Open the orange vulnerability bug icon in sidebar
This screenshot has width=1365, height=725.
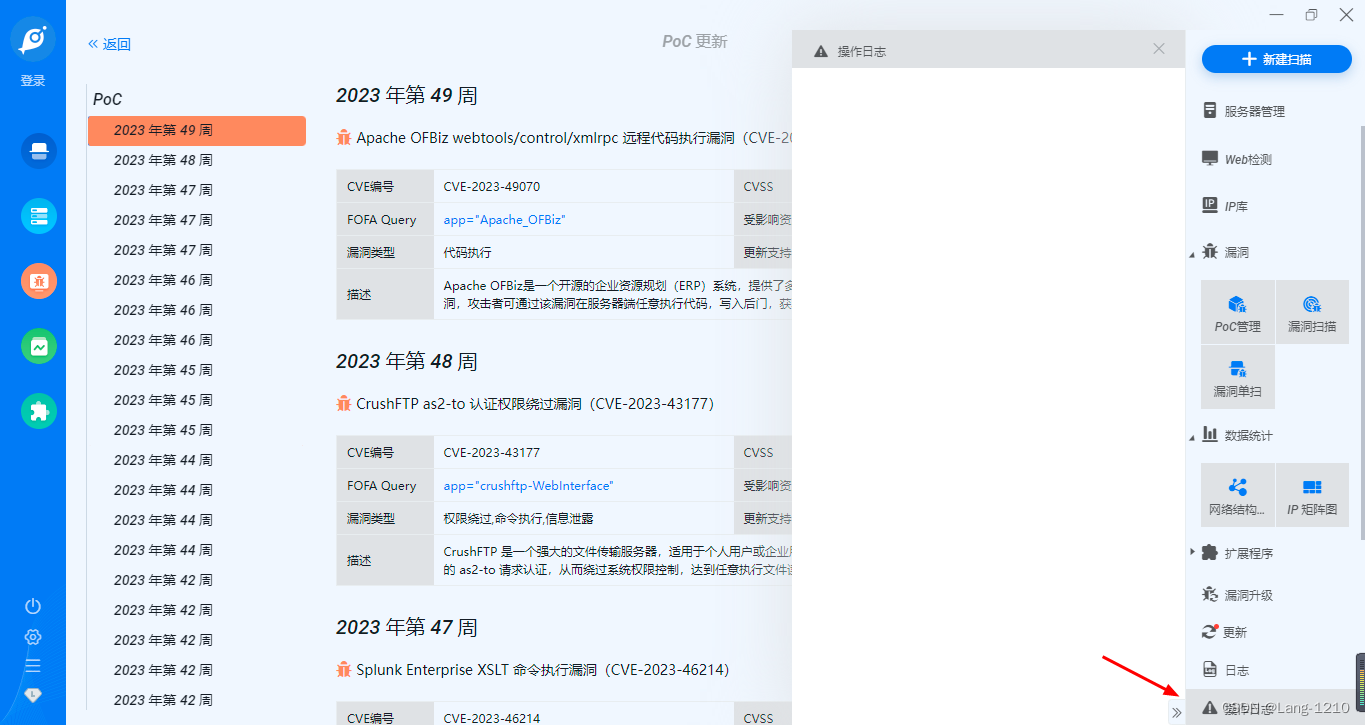click(39, 281)
